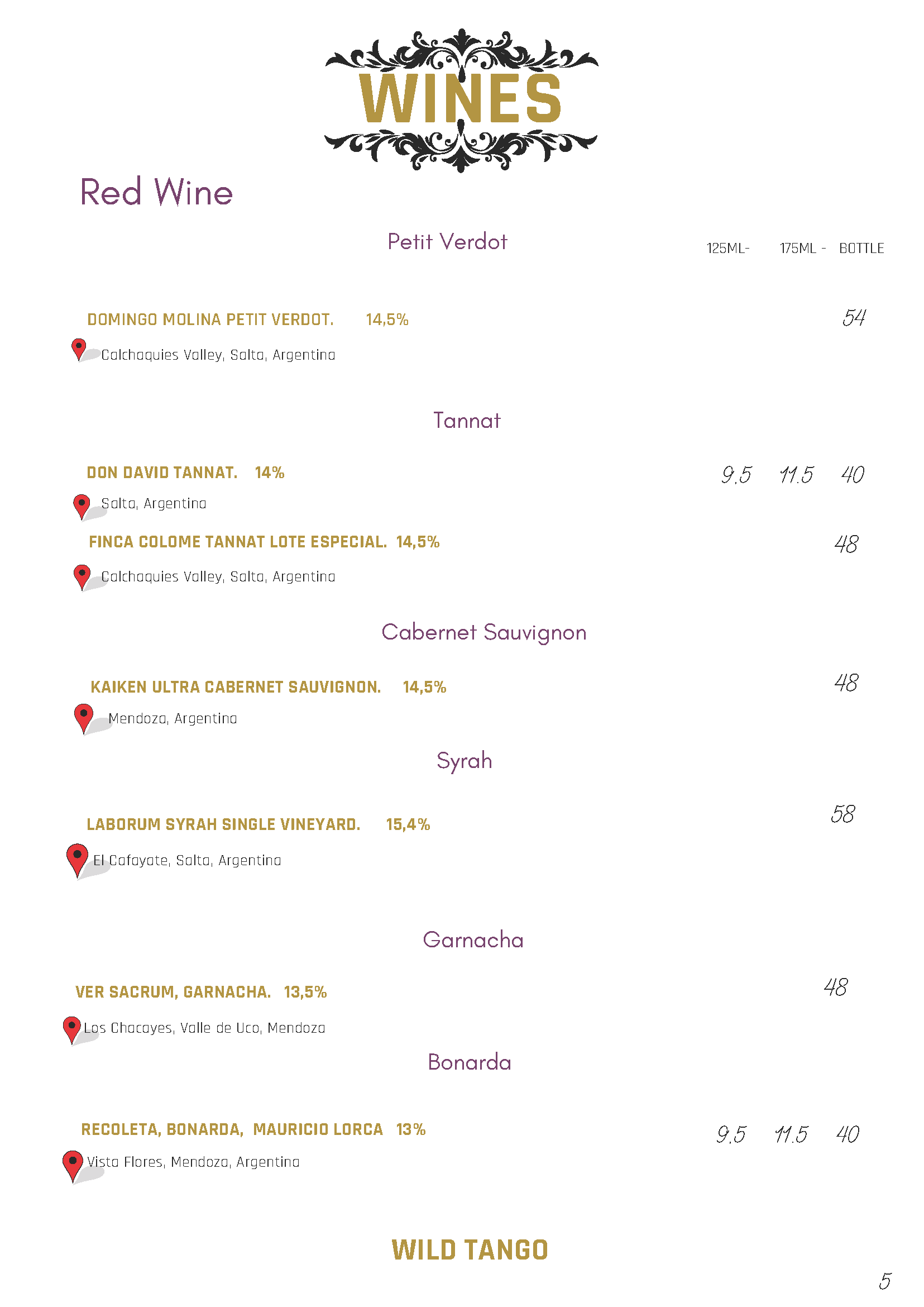
Task: Click the pin icon beside Vista Flores
Action: point(72,1163)
